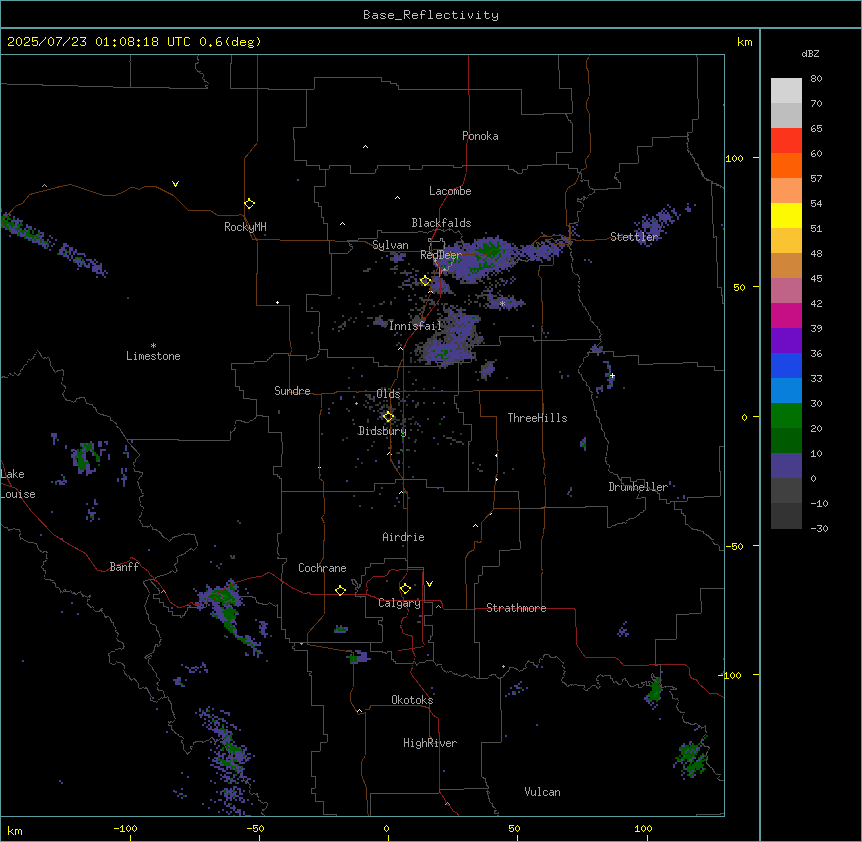Click the white-gray 80-70 dBZ legend swatch
The width and height of the screenshot is (862, 842).
click(x=786, y=91)
